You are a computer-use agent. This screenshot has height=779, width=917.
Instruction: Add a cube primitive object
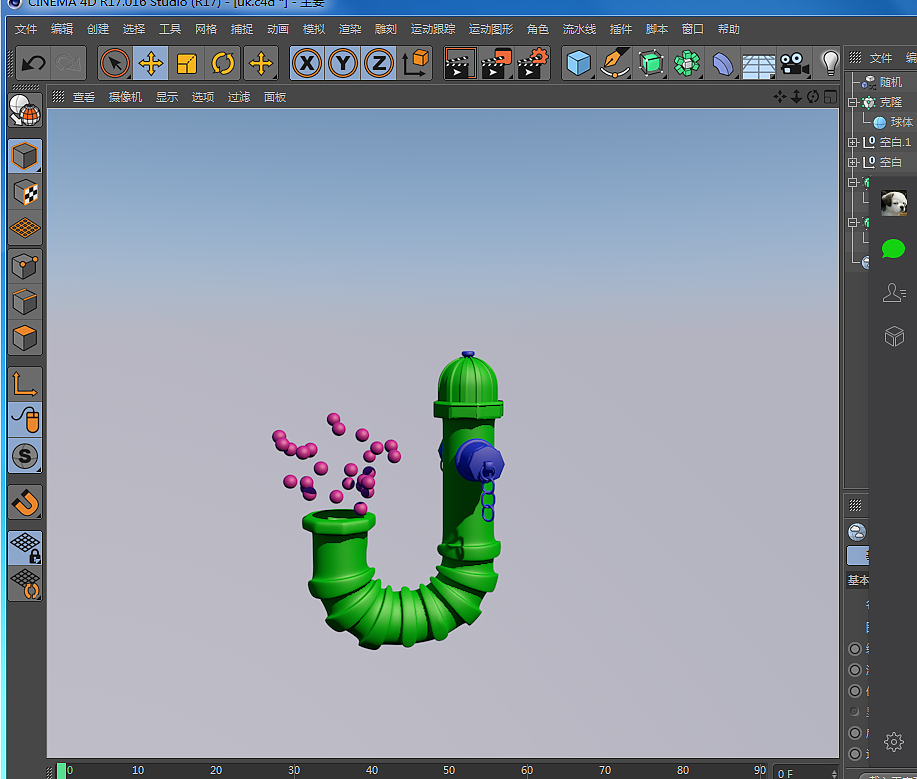point(579,63)
